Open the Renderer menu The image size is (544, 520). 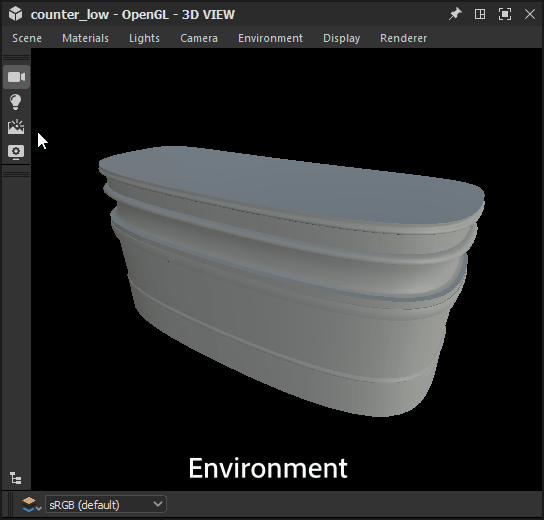click(403, 38)
